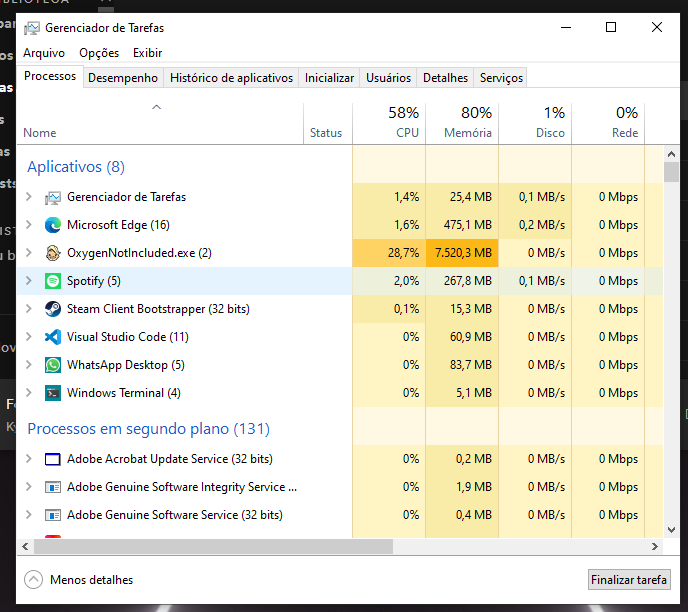This screenshot has height=612, width=688.
Task: Expand the Spotify (5) process group
Action: pos(29,281)
